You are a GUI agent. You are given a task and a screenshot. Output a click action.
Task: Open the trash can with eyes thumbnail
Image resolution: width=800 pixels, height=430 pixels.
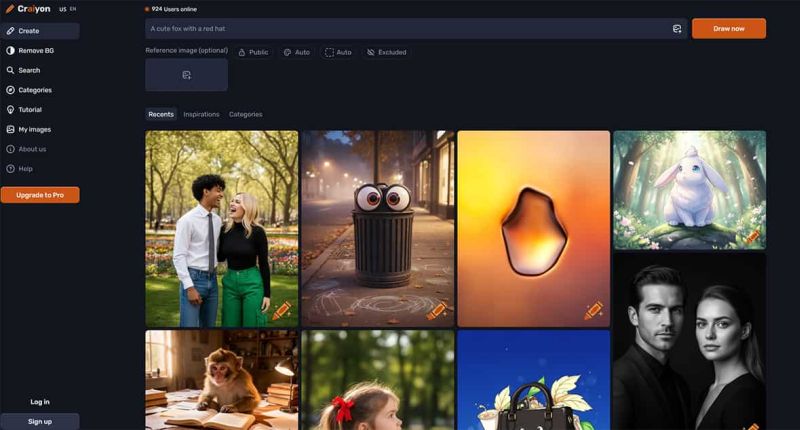point(377,229)
